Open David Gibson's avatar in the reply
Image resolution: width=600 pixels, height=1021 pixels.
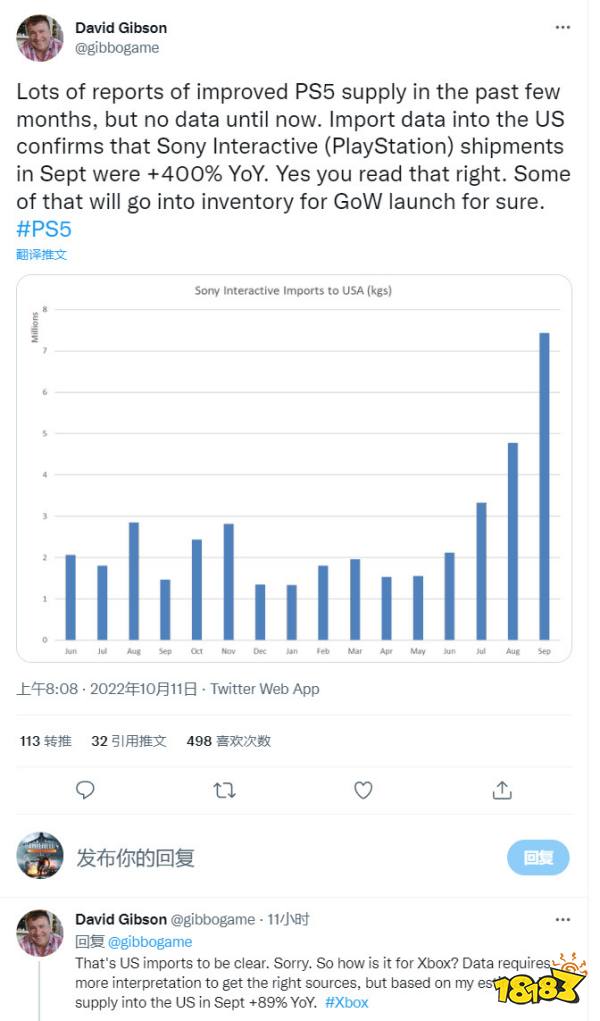point(41,933)
